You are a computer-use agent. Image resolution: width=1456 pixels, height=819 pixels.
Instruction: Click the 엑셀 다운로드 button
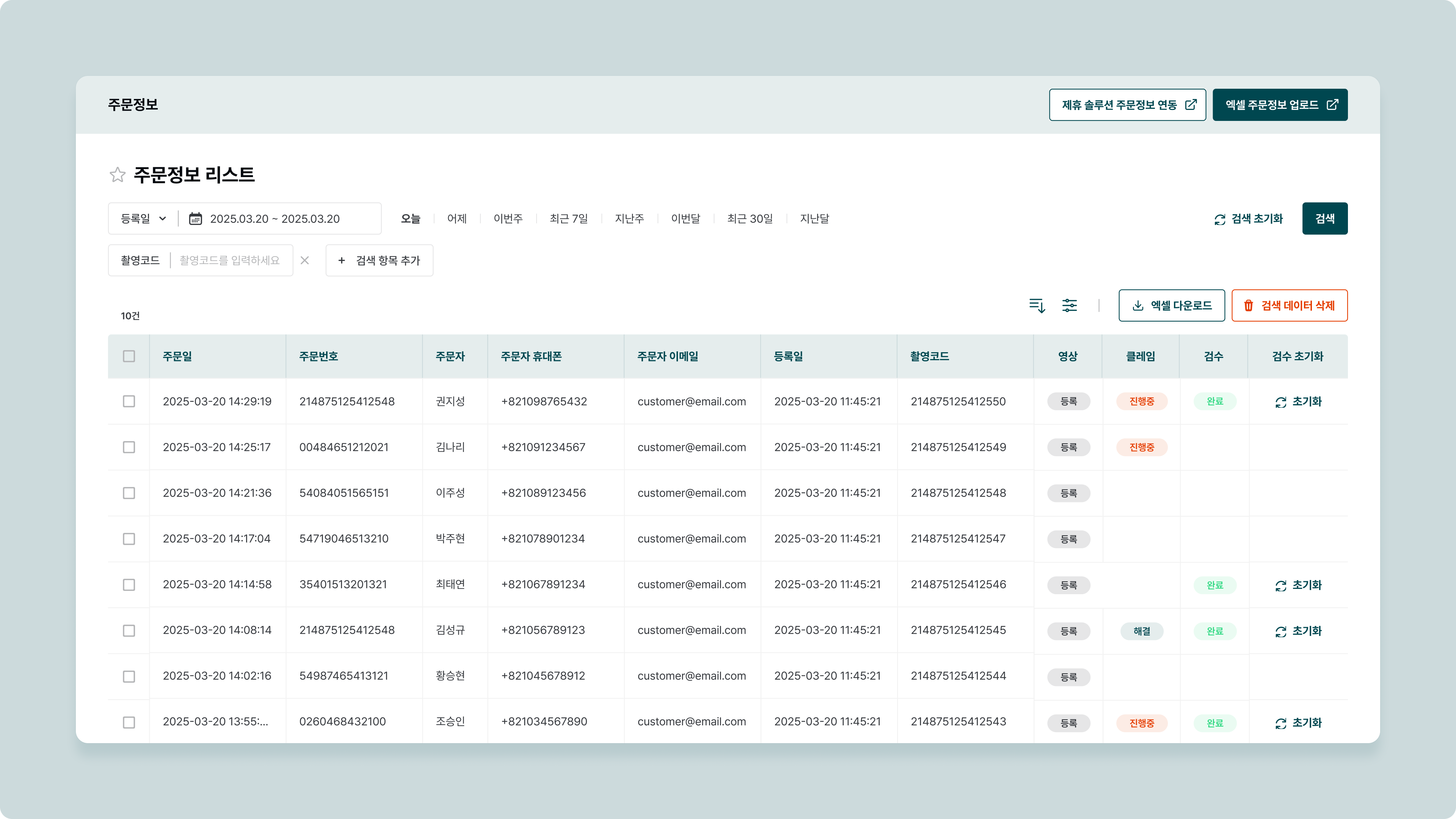pos(1171,306)
